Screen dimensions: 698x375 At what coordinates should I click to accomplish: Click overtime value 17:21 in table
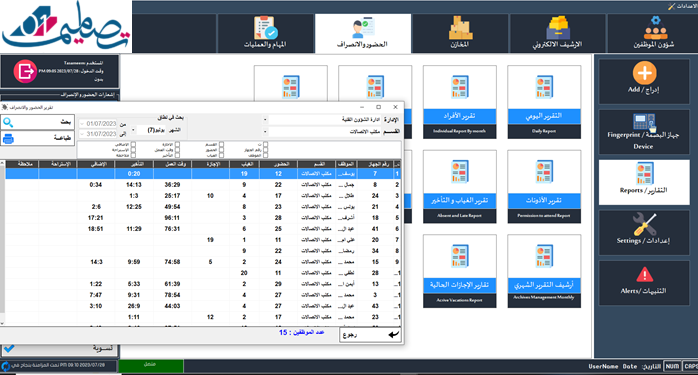coord(96,218)
